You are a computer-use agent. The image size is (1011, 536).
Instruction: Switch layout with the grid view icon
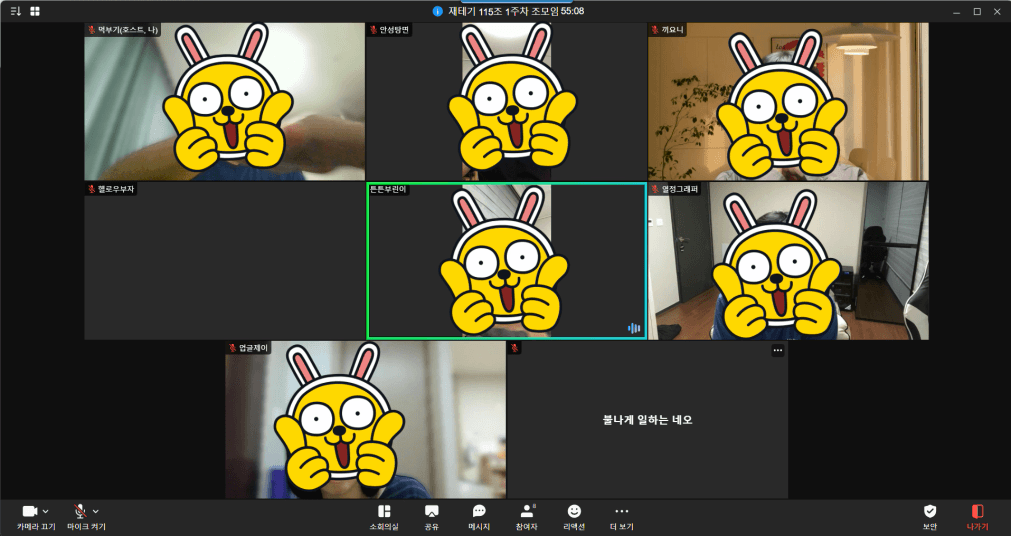[x=35, y=12]
